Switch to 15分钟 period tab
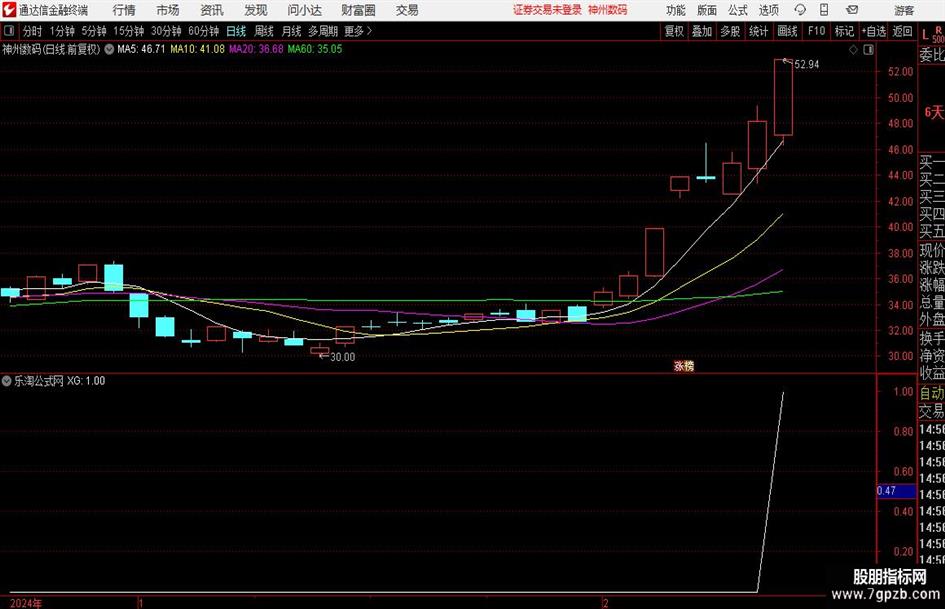The image size is (945, 609). [129, 31]
